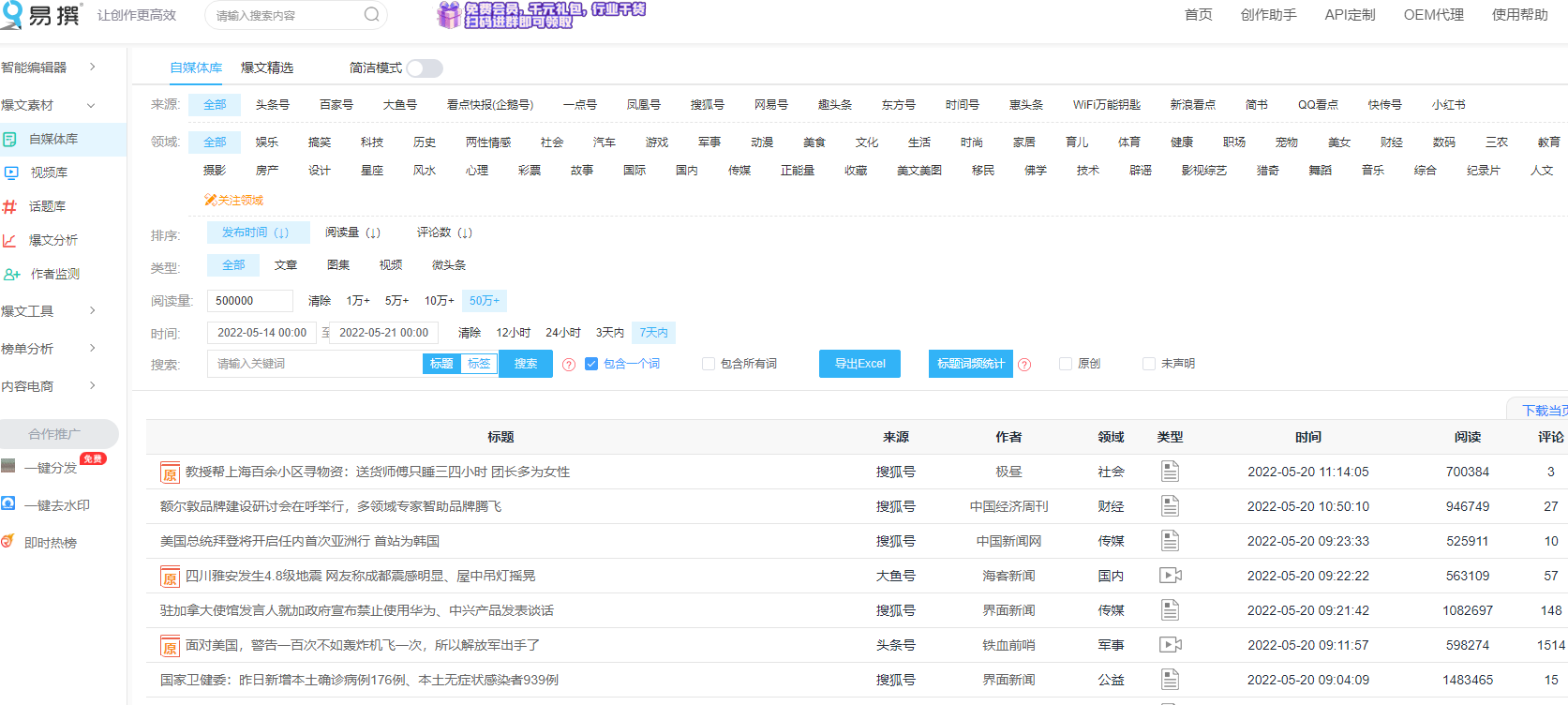Click article icon in 驻加拿大使馆 row
1568x705 pixels.
(1170, 610)
